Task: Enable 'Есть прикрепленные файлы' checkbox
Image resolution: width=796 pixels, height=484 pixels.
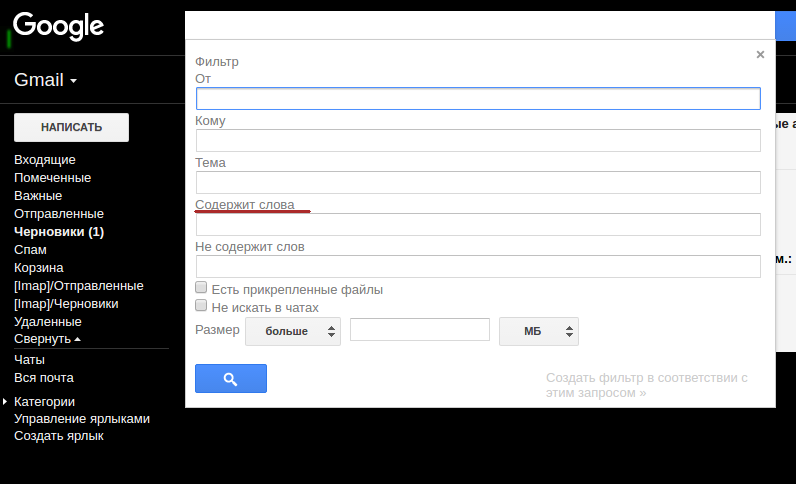Action: (x=201, y=288)
